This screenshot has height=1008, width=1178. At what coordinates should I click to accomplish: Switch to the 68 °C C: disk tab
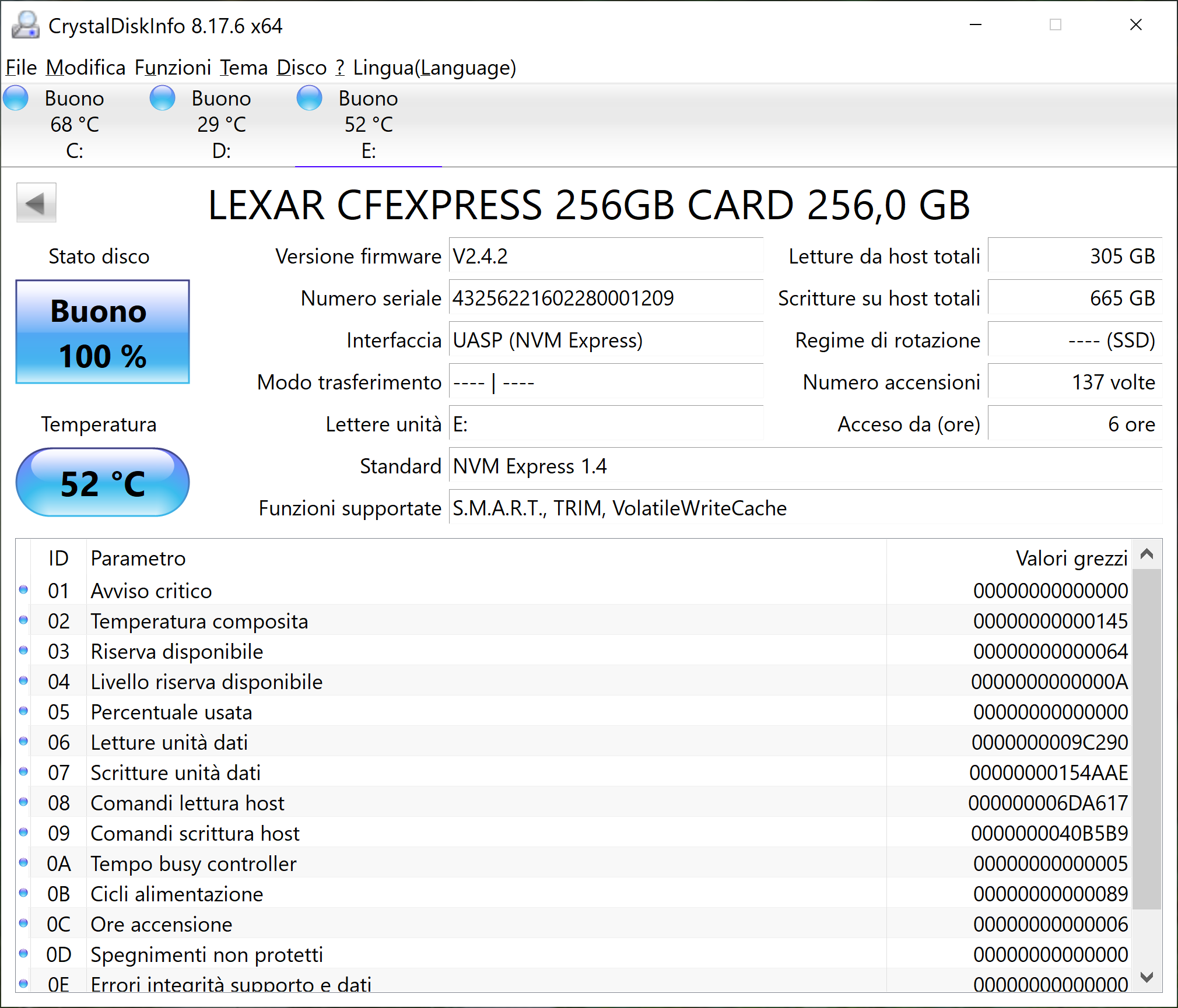tap(75, 124)
